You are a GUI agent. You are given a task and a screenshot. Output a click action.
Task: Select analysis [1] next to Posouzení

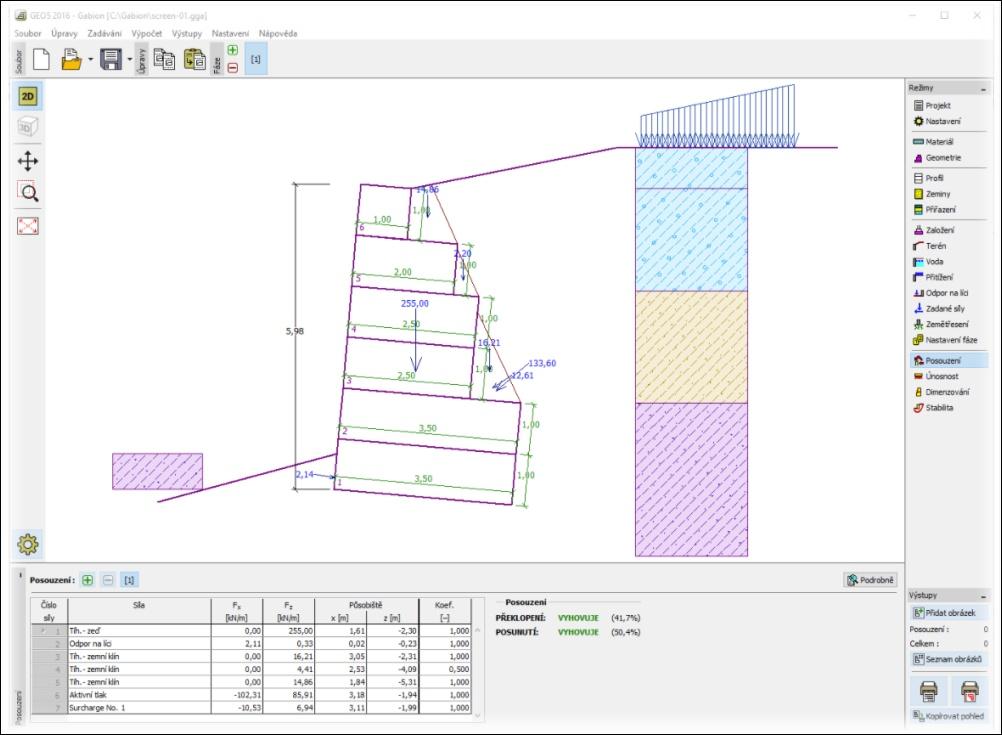click(129, 580)
